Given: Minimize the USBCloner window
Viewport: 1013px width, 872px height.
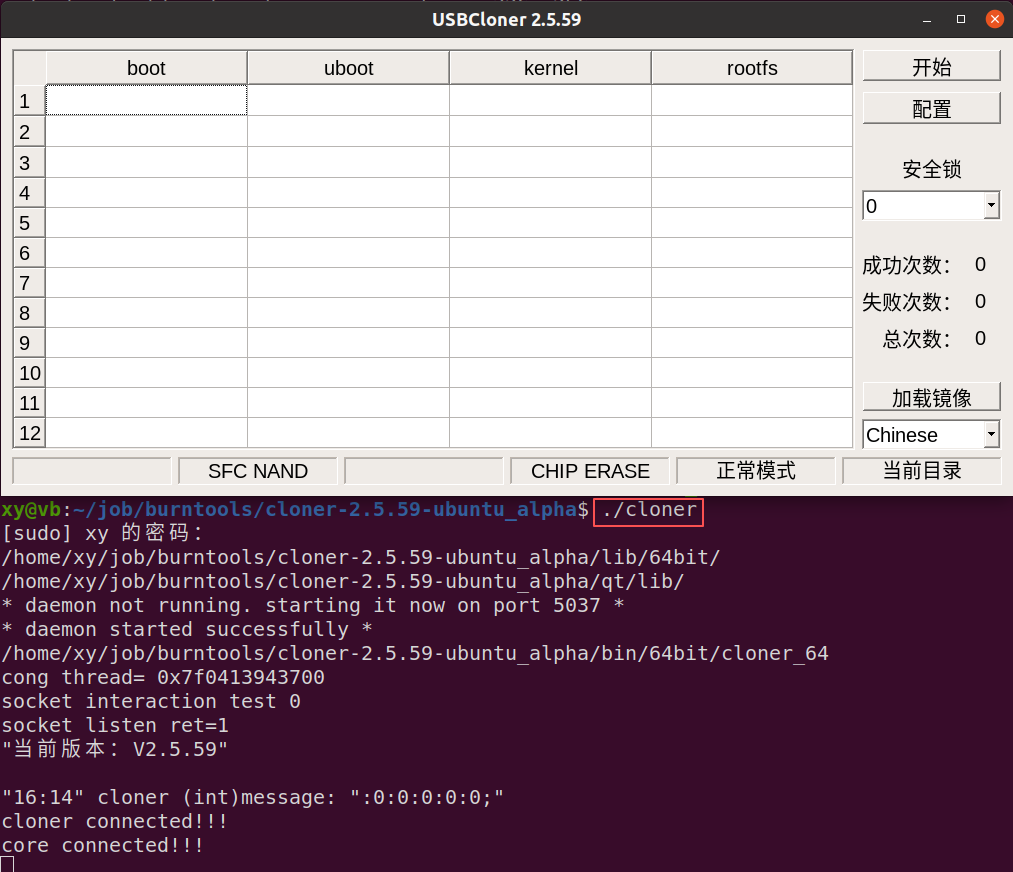Looking at the screenshot, I should click(x=927, y=20).
